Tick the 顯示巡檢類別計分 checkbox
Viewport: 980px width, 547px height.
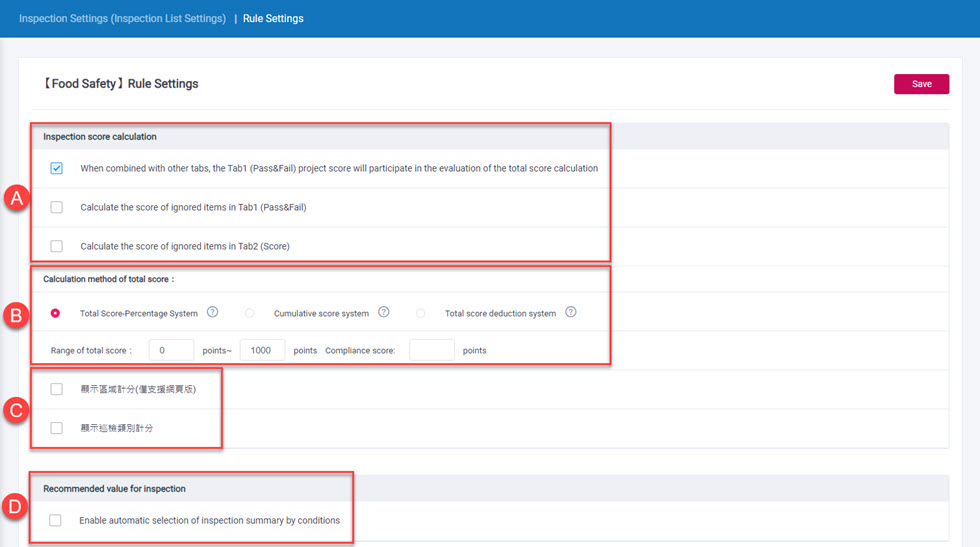click(57, 428)
